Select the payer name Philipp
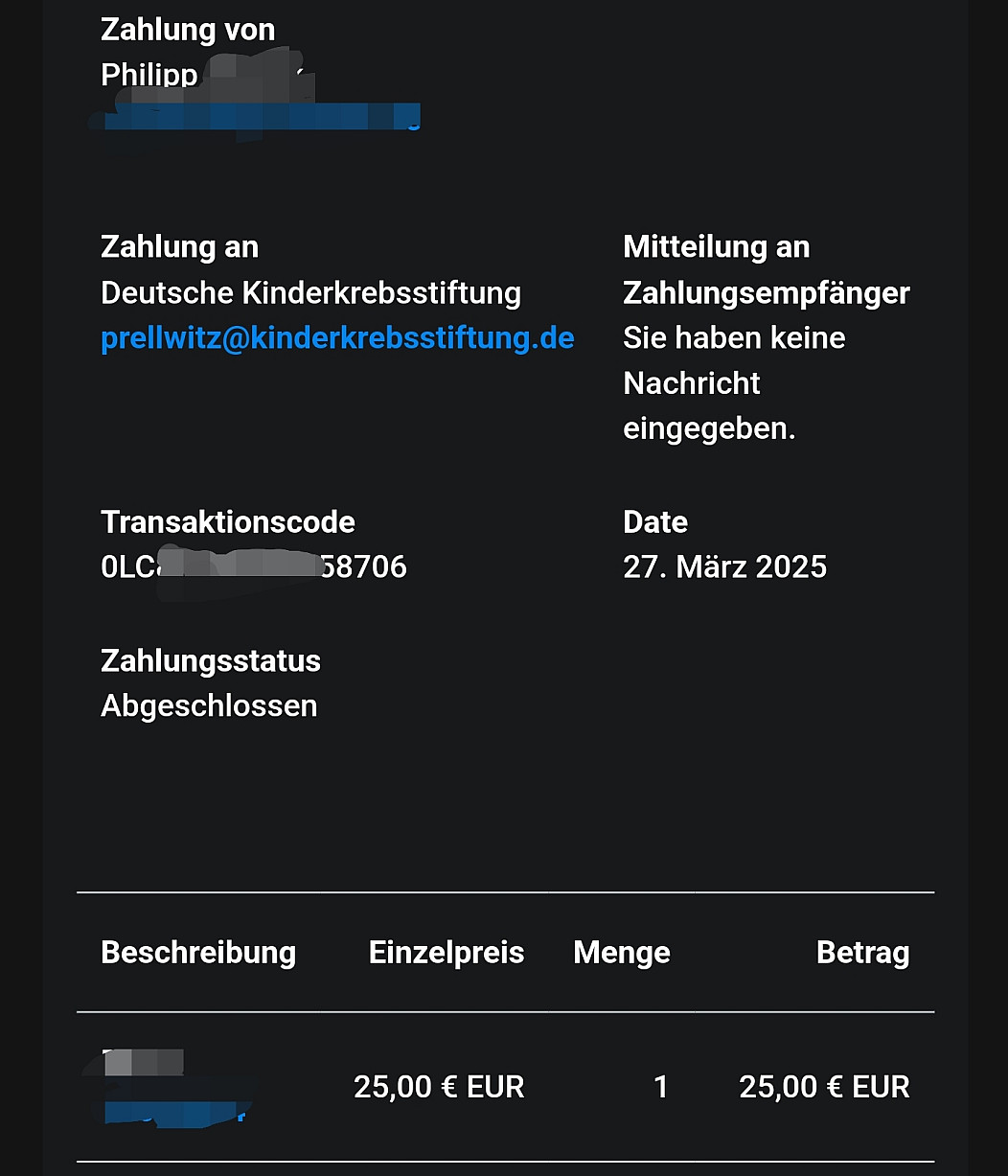This screenshot has height=1176, width=1008. point(149,74)
